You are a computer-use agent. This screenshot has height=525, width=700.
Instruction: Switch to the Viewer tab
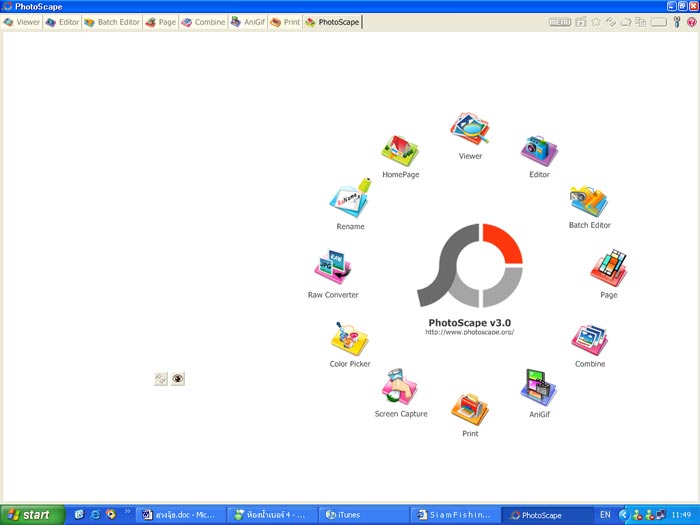(21, 22)
